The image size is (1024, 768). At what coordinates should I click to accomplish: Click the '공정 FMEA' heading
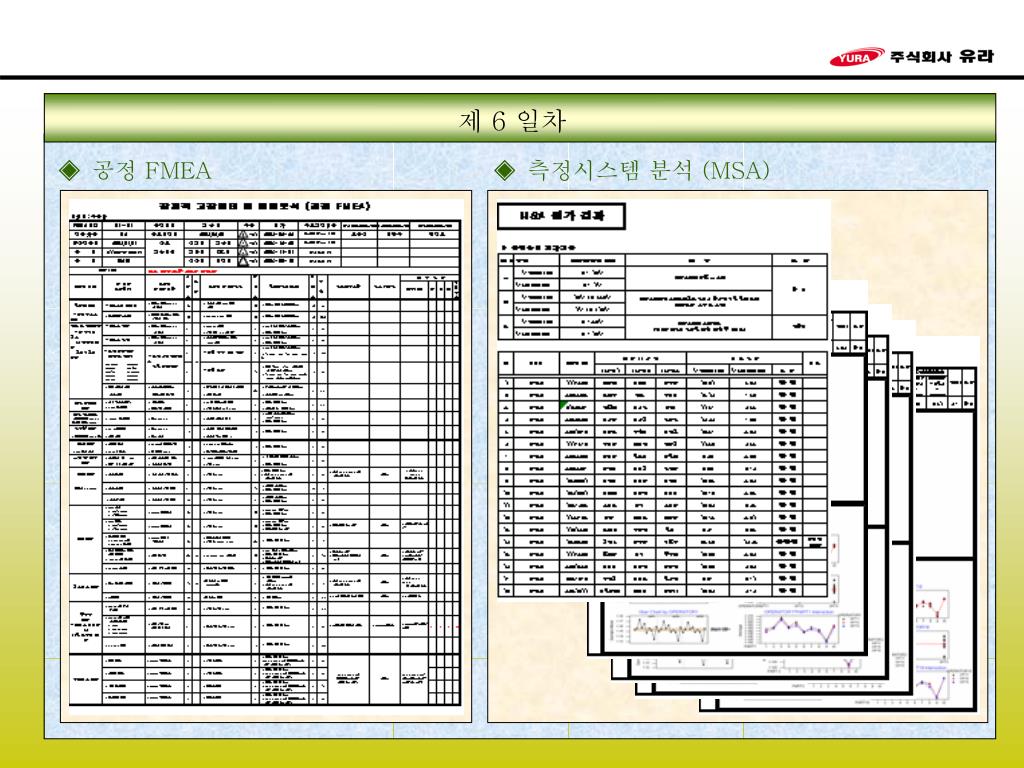[x=152, y=170]
